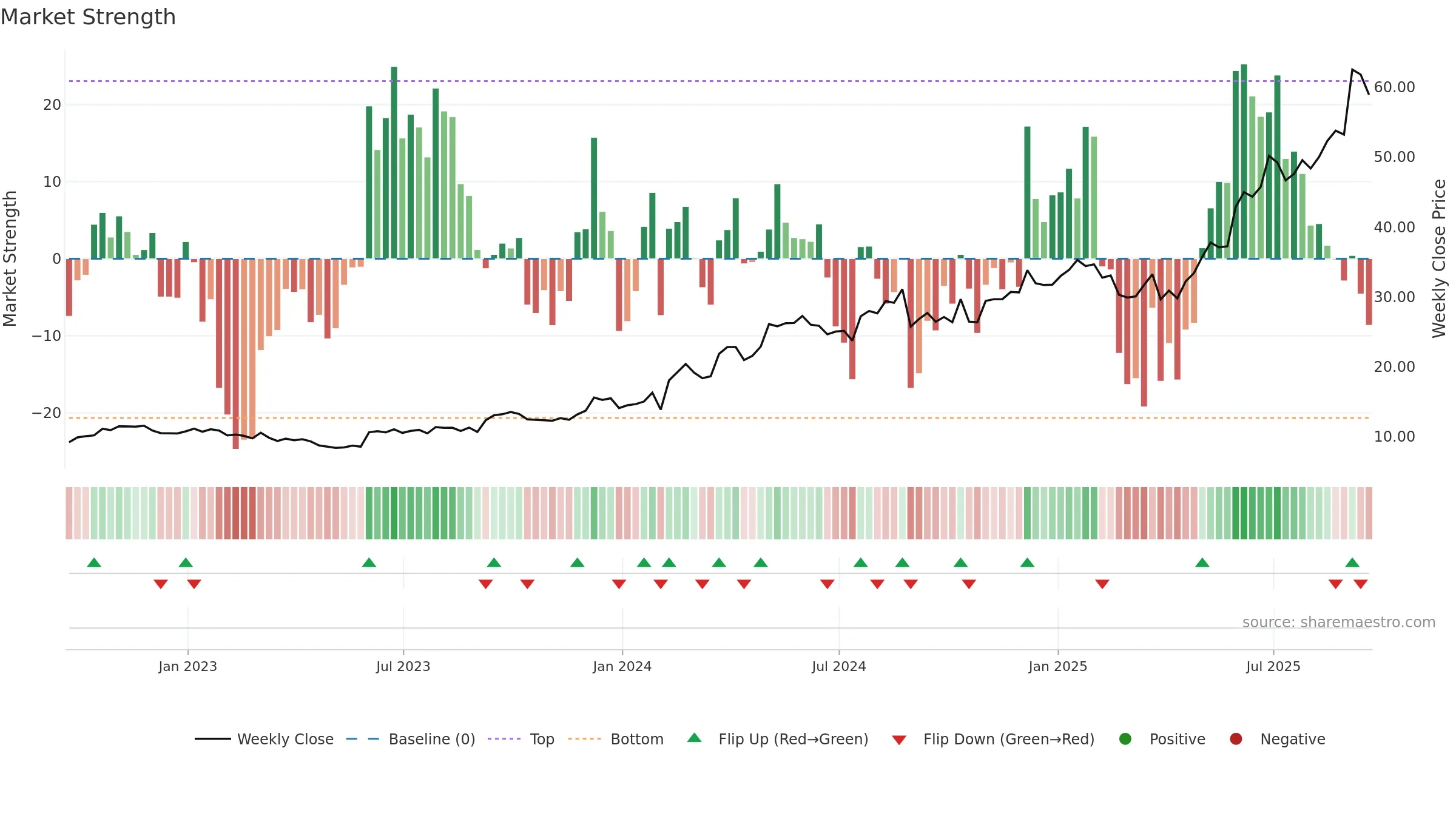Click the Weekly Close Price axis title
The height and width of the screenshot is (819, 1456).
click(x=1440, y=258)
